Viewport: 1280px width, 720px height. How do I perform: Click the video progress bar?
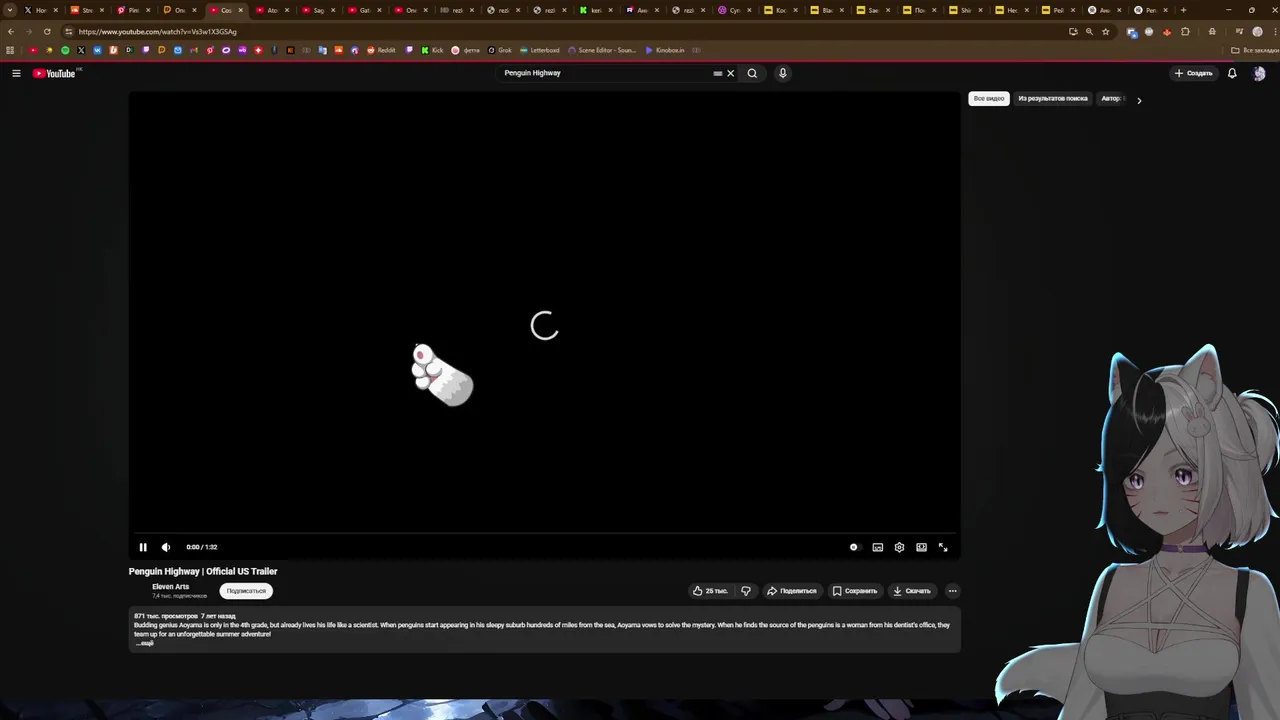pos(544,534)
